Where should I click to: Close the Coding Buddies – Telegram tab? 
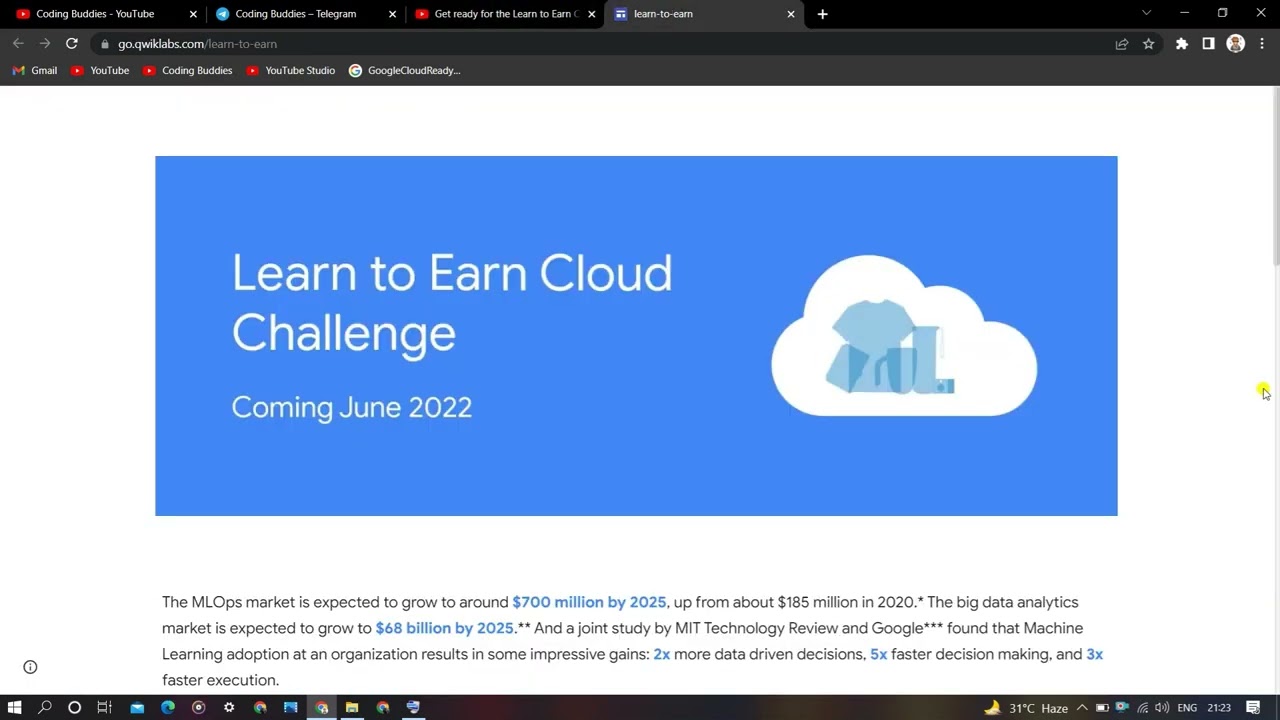392,14
